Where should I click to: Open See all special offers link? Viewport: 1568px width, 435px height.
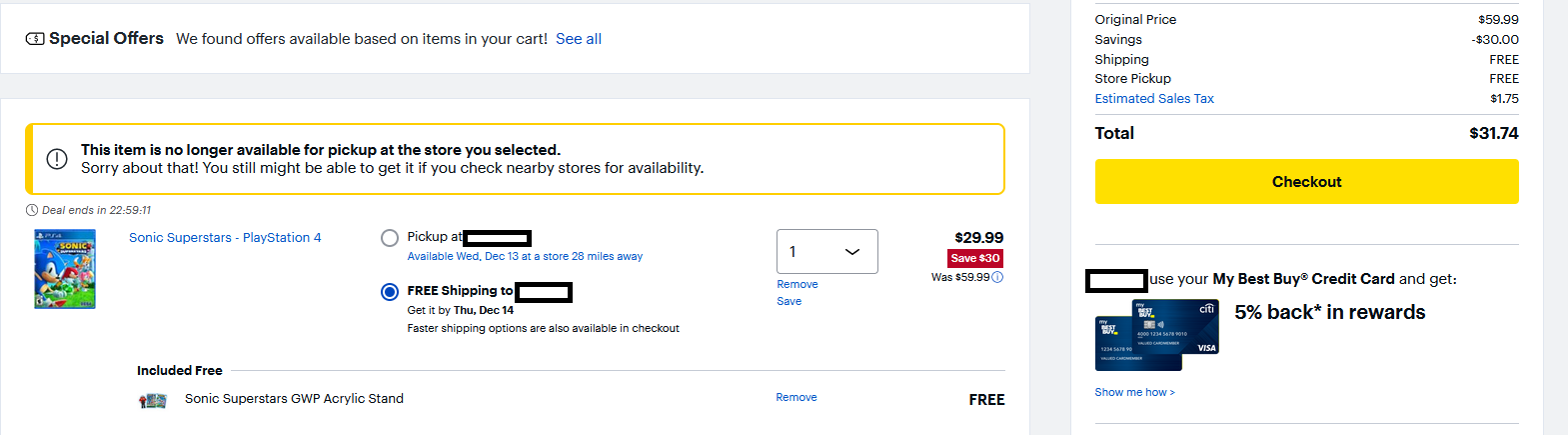click(x=579, y=39)
